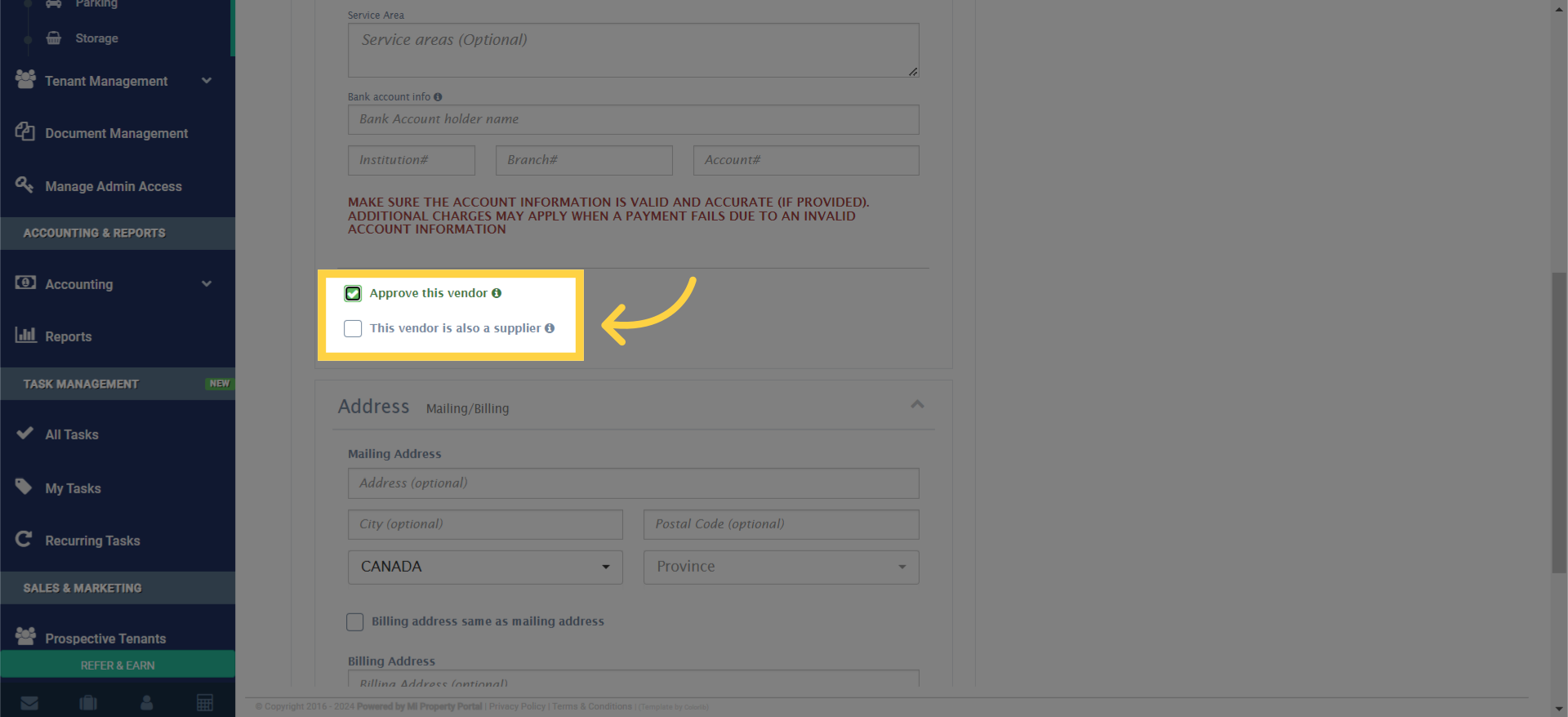This screenshot has width=1568, height=717.
Task: Click the Manage Admin Access key icon
Action: point(24,185)
